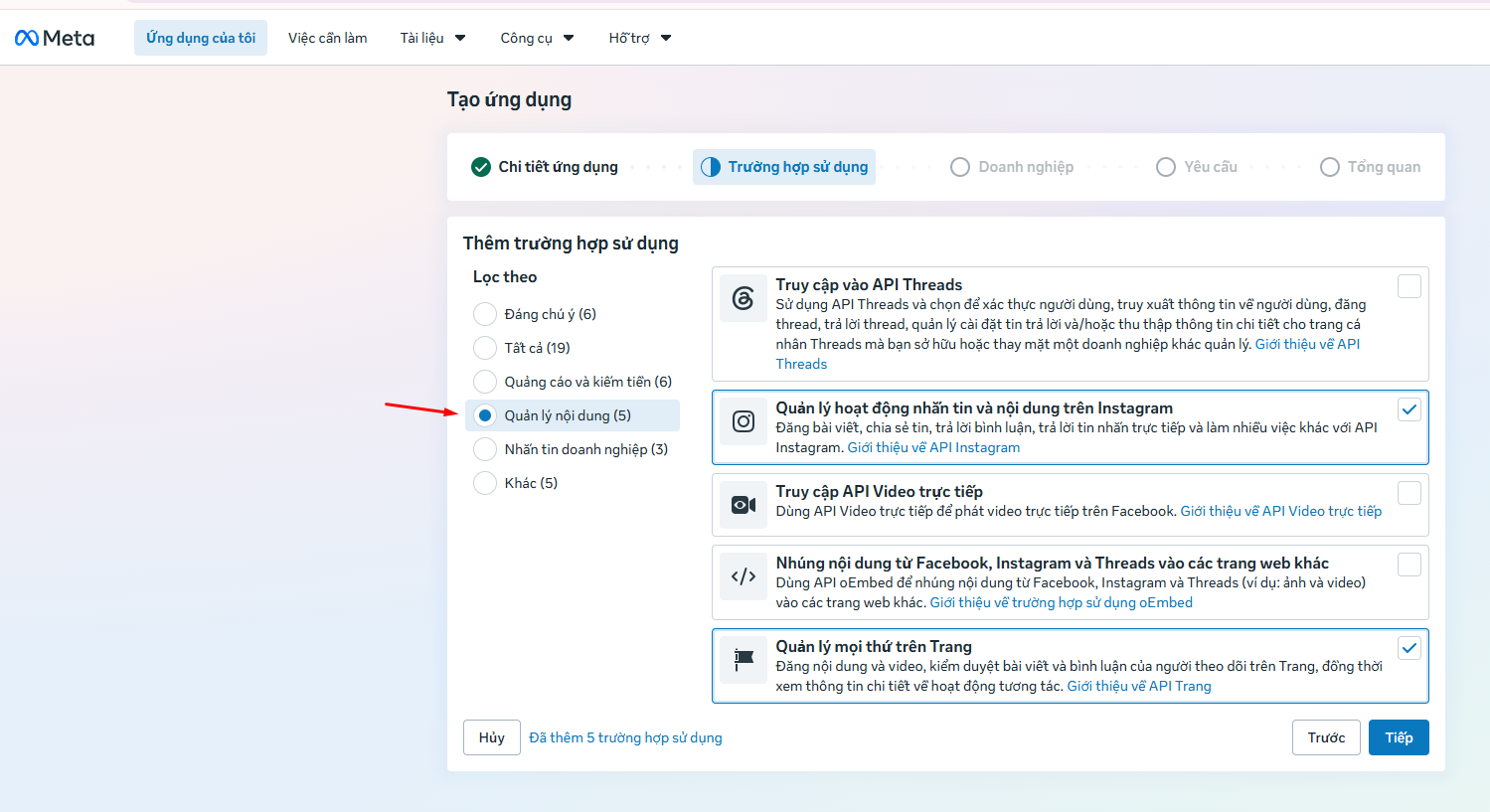The height and width of the screenshot is (812, 1490).
Task: Go to the Chi tiết ứng dụng step
Action: pyautogui.click(x=545, y=167)
